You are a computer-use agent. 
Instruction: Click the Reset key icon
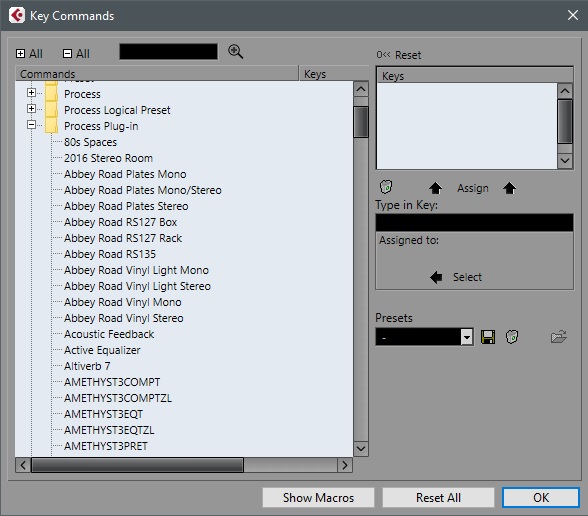(x=383, y=55)
